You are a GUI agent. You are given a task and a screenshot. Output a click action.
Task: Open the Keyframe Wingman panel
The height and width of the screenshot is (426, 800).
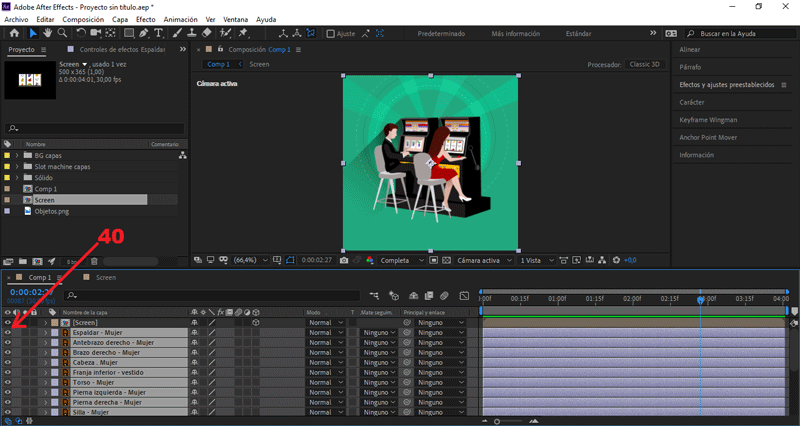coord(707,120)
